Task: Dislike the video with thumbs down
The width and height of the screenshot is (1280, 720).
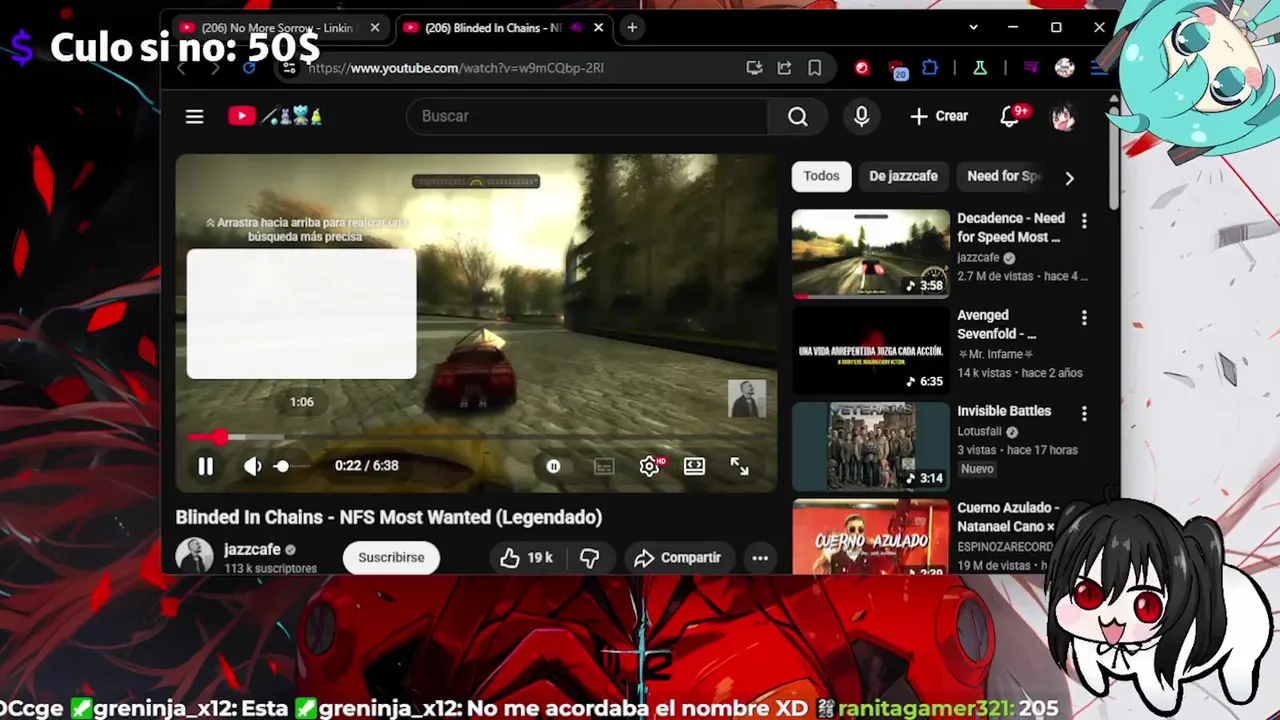Action: click(x=589, y=557)
